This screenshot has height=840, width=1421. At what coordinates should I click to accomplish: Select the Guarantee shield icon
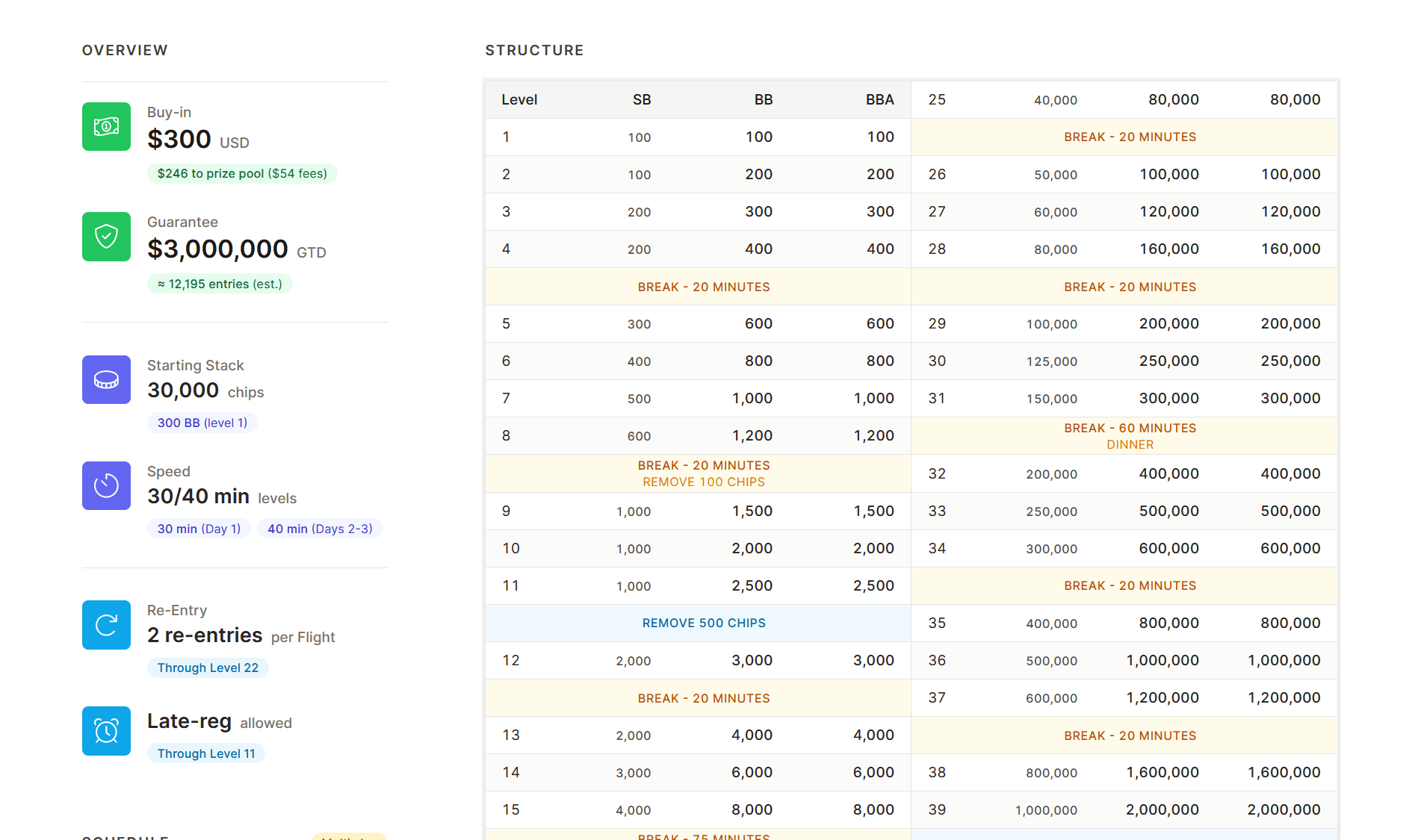click(x=106, y=237)
